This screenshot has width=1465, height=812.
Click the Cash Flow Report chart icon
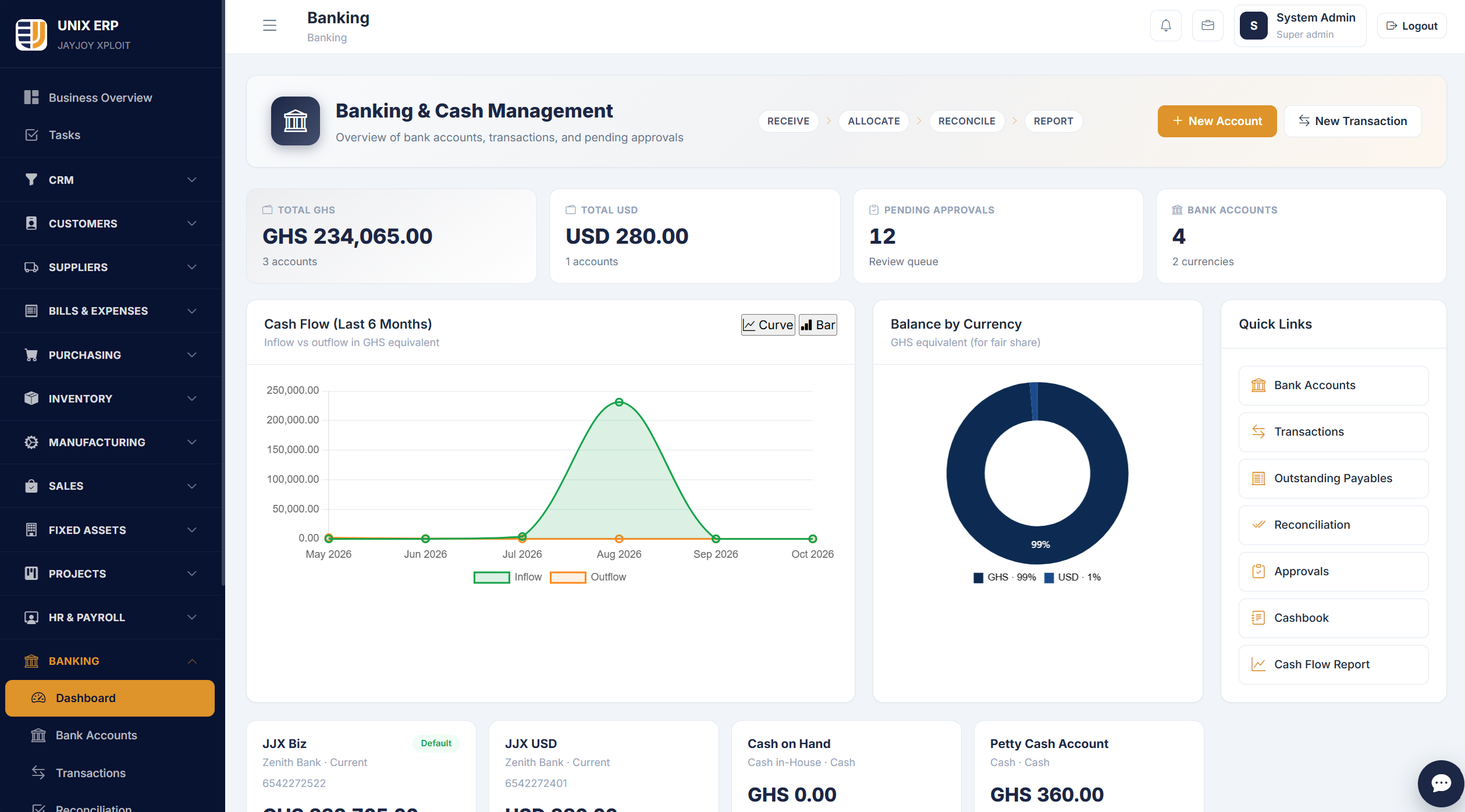point(1258,664)
